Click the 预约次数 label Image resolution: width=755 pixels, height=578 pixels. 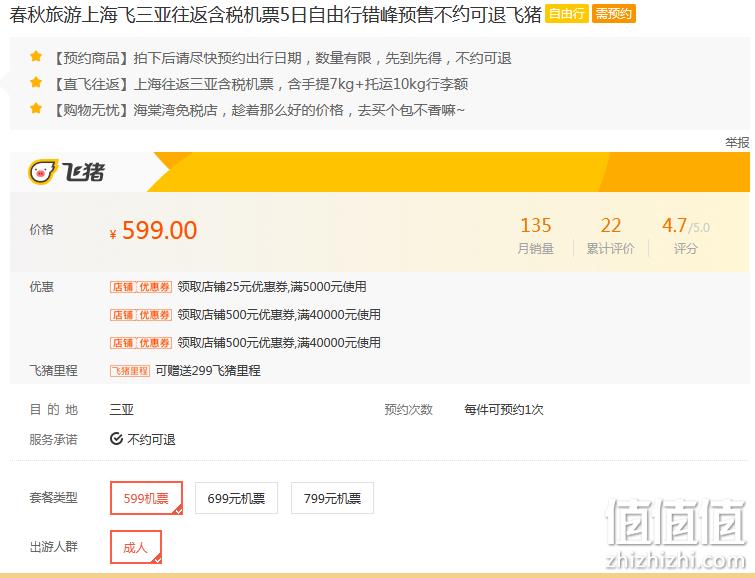coord(408,410)
